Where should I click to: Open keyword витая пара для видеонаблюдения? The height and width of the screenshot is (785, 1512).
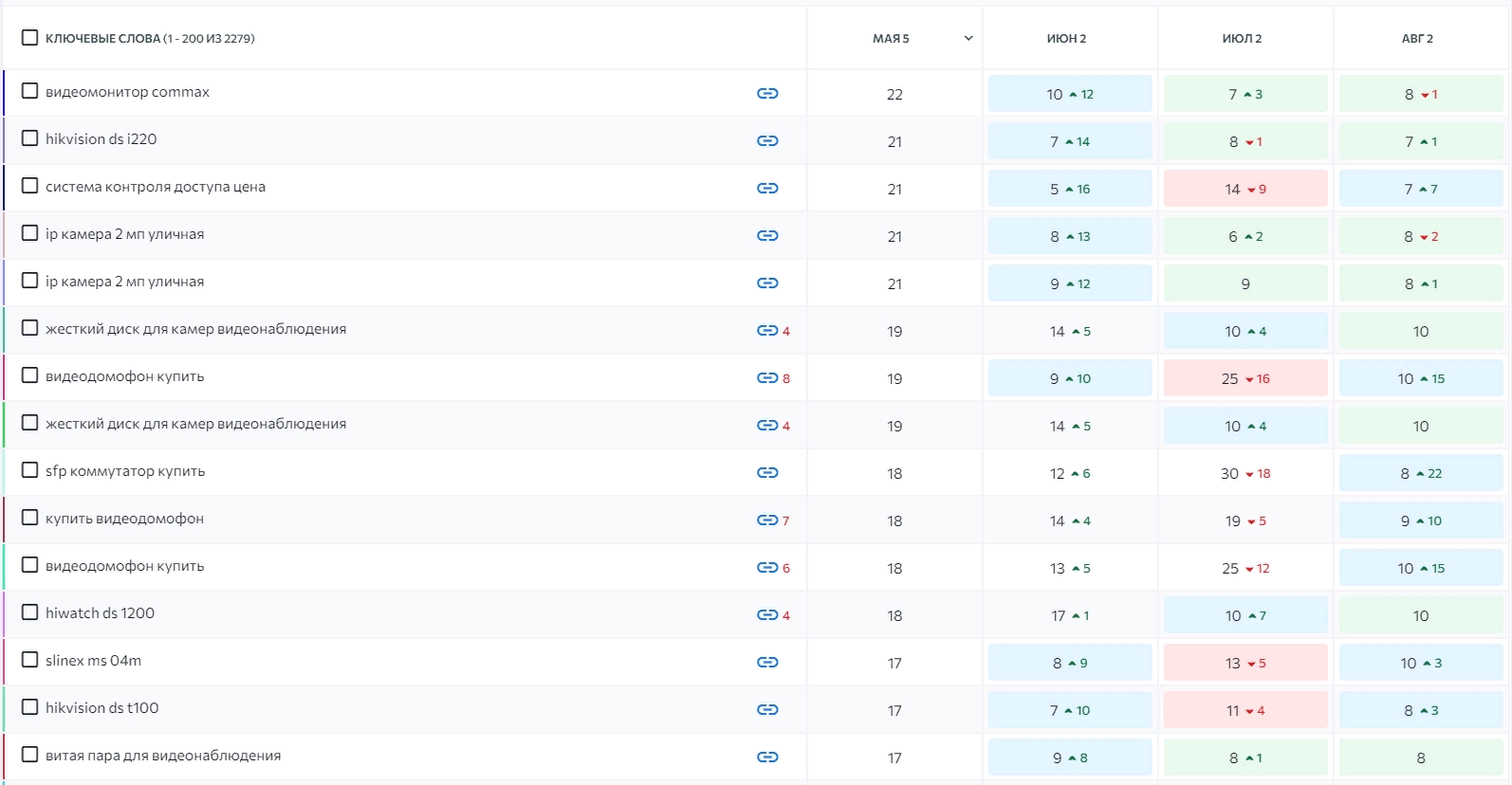pos(163,756)
